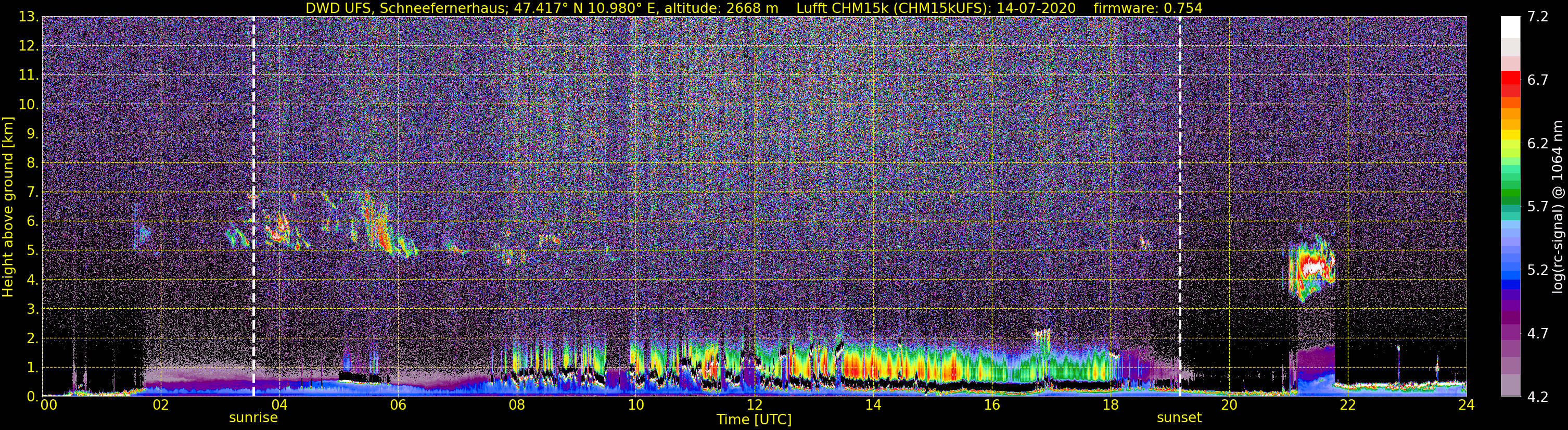This screenshot has height=430, width=1568.
Task: Click time axis tick label 18
Action: click(1110, 406)
